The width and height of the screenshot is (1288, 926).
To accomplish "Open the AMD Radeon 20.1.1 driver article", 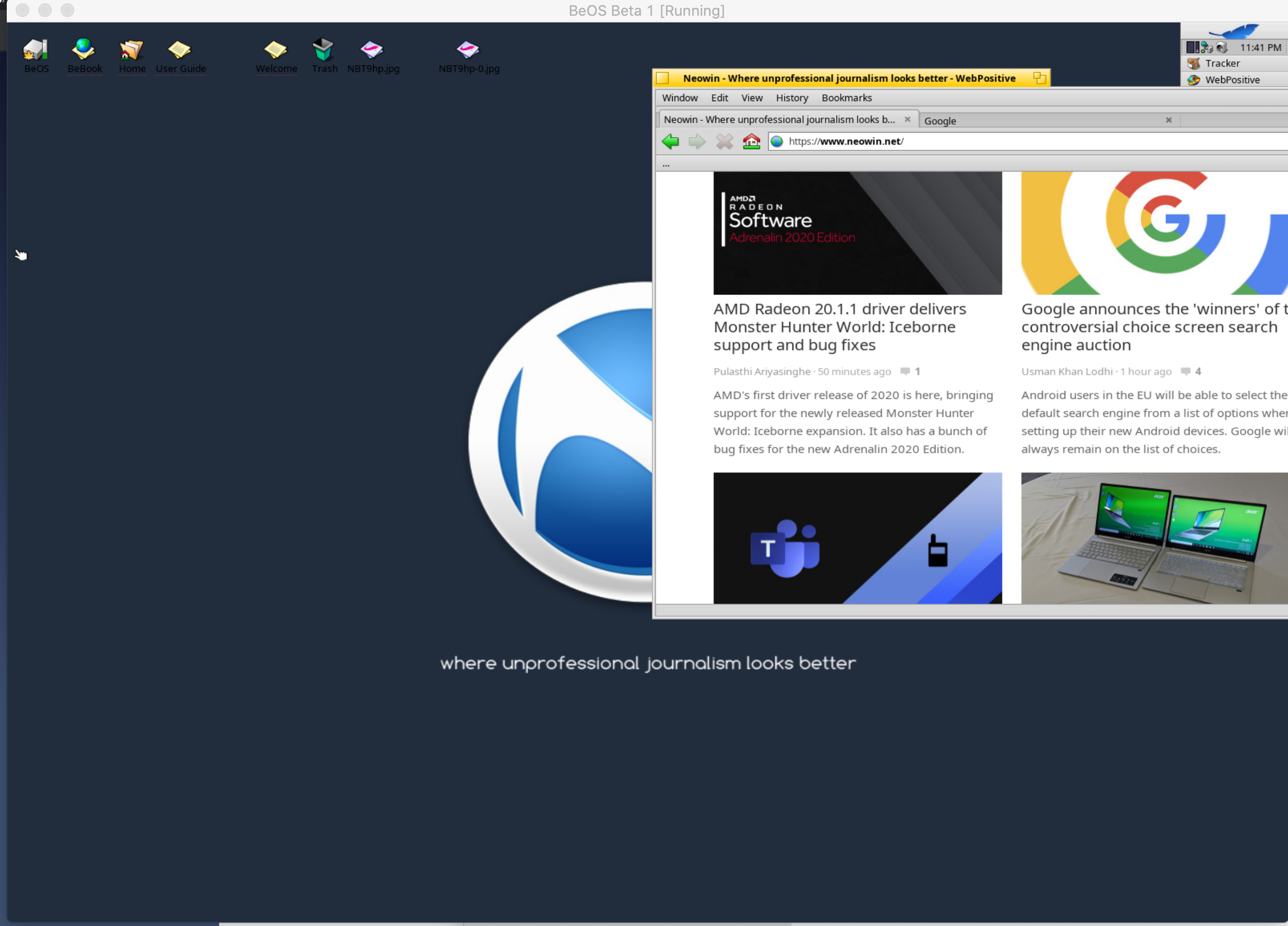I will (840, 326).
